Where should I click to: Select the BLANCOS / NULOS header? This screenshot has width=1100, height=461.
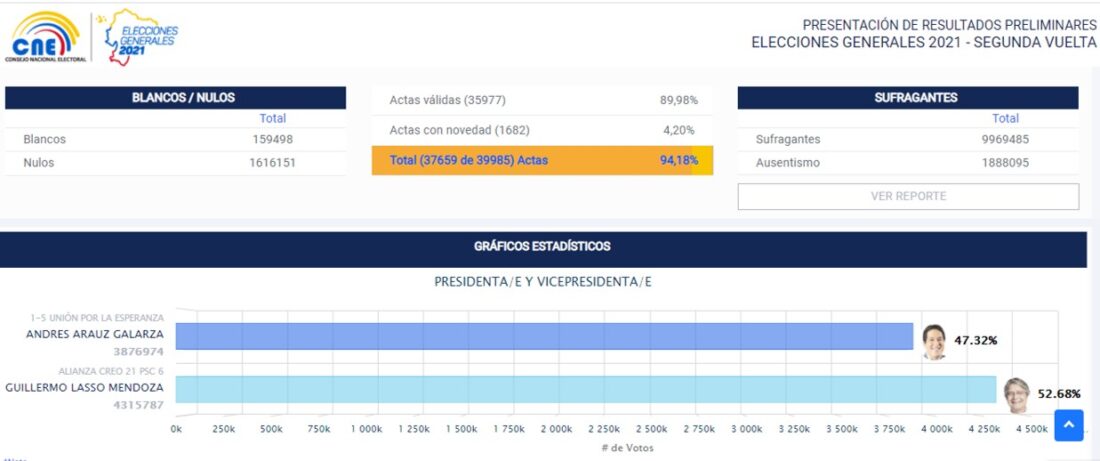pyautogui.click(x=176, y=98)
